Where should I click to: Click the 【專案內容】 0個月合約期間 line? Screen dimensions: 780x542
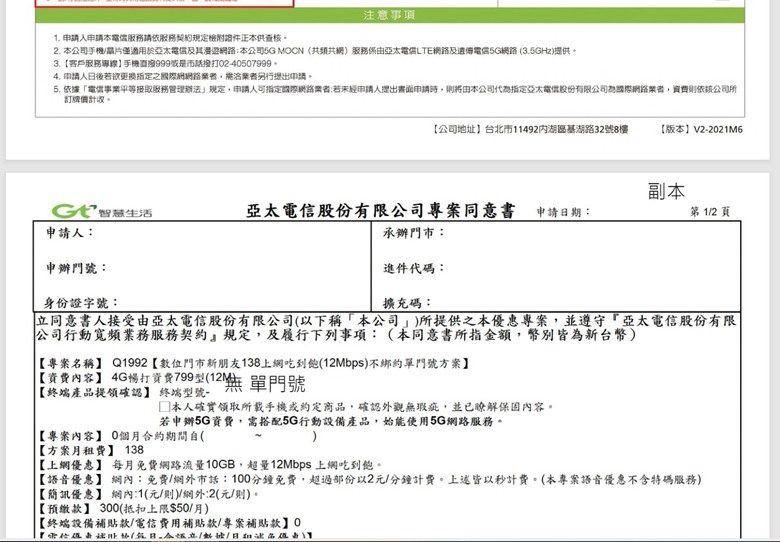[177, 437]
